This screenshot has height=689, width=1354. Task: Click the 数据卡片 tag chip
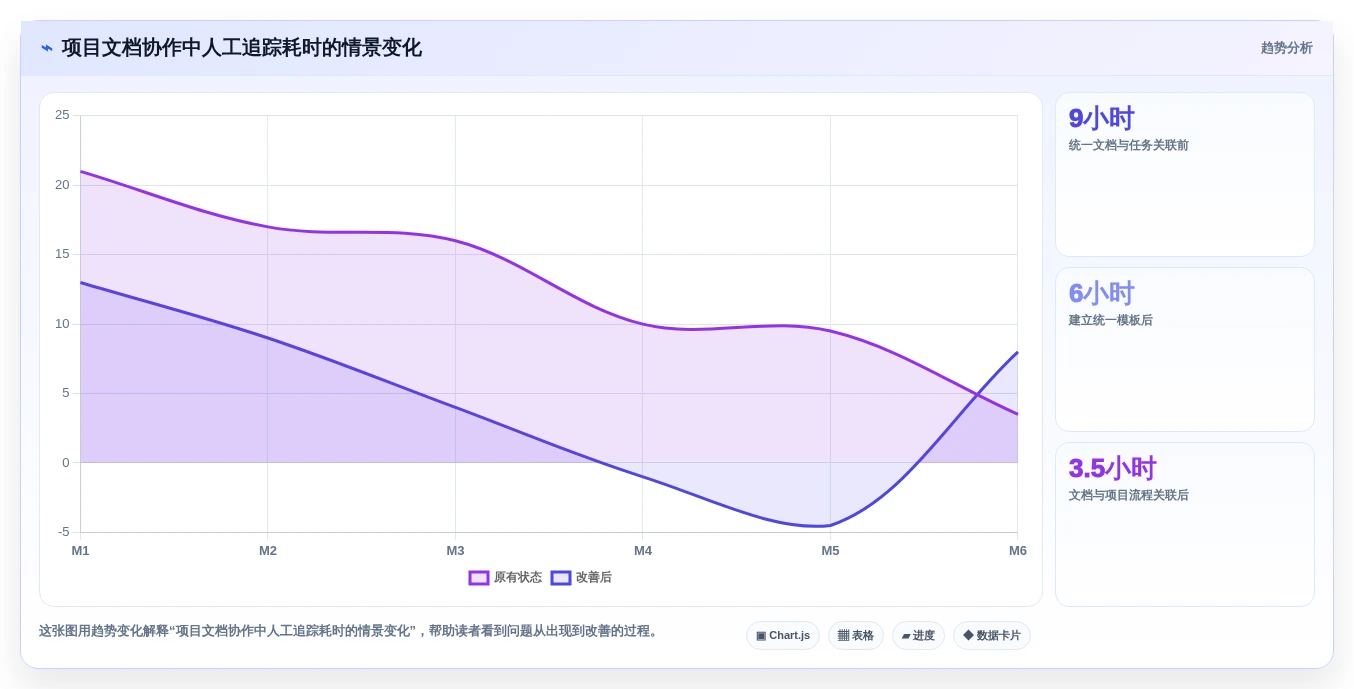click(x=992, y=635)
